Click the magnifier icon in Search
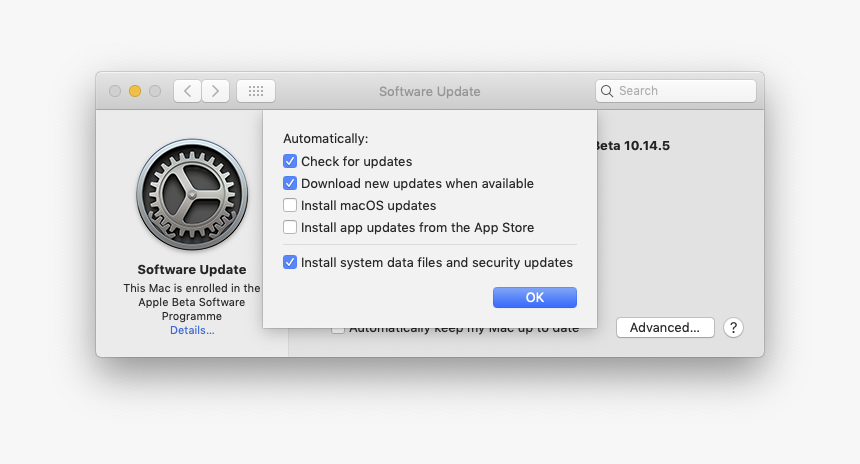This screenshot has height=464, width=860. coord(607,91)
